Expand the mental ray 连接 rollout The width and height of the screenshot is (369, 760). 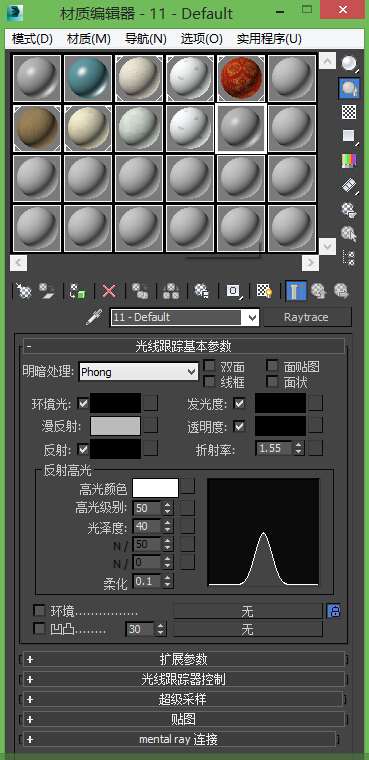point(179,740)
